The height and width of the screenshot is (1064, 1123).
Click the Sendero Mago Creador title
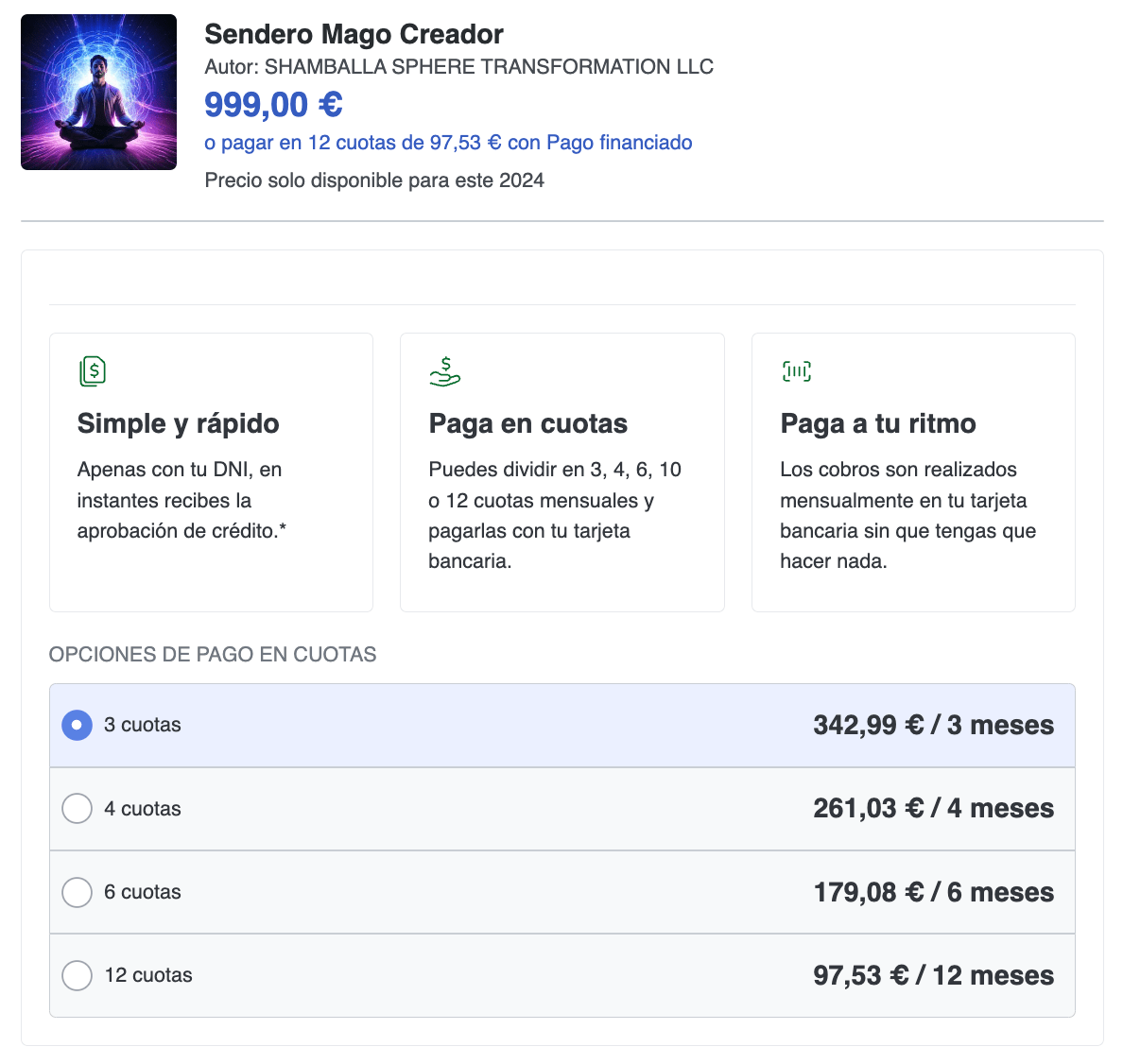pos(354,34)
